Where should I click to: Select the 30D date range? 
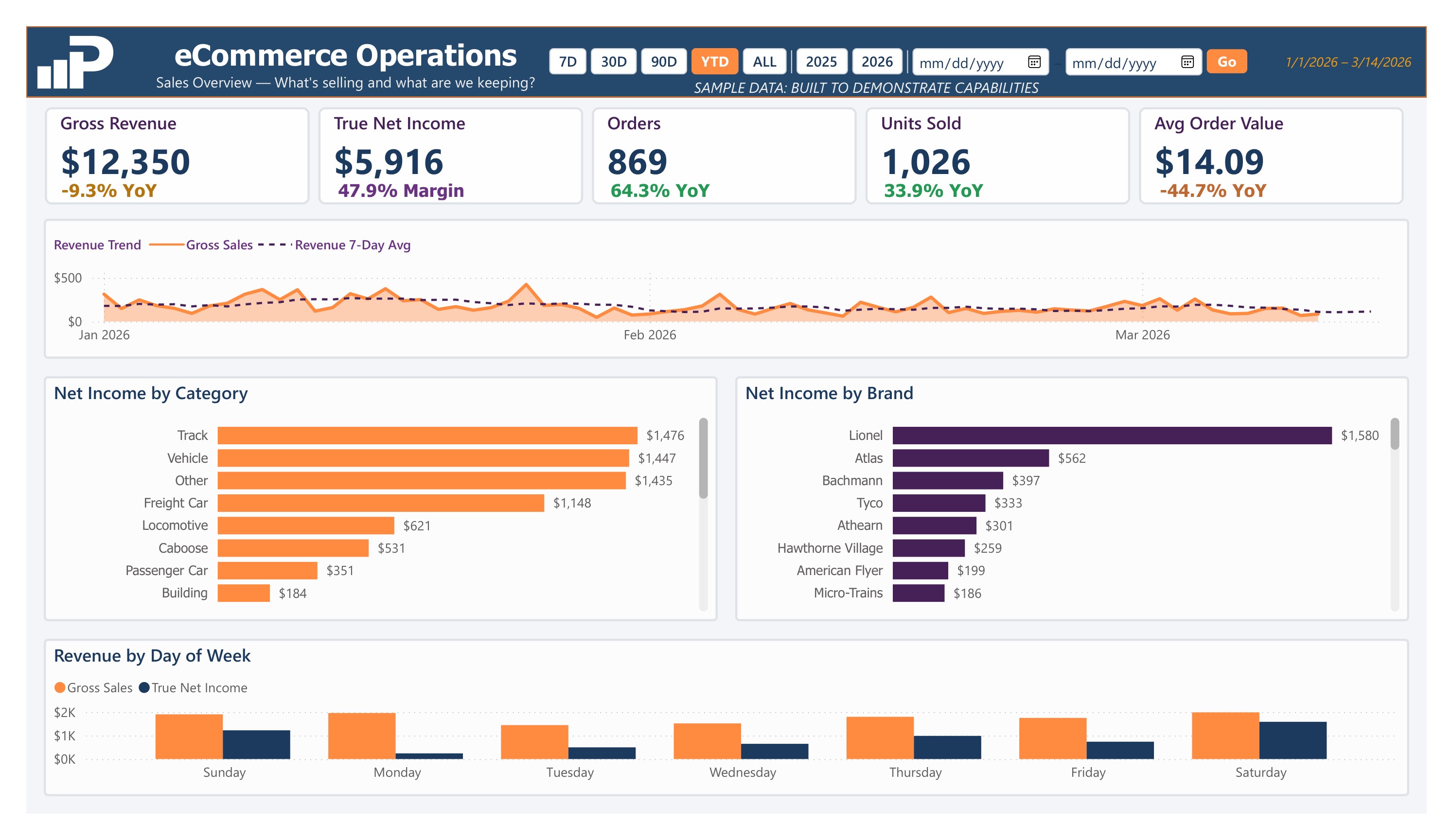tap(614, 62)
